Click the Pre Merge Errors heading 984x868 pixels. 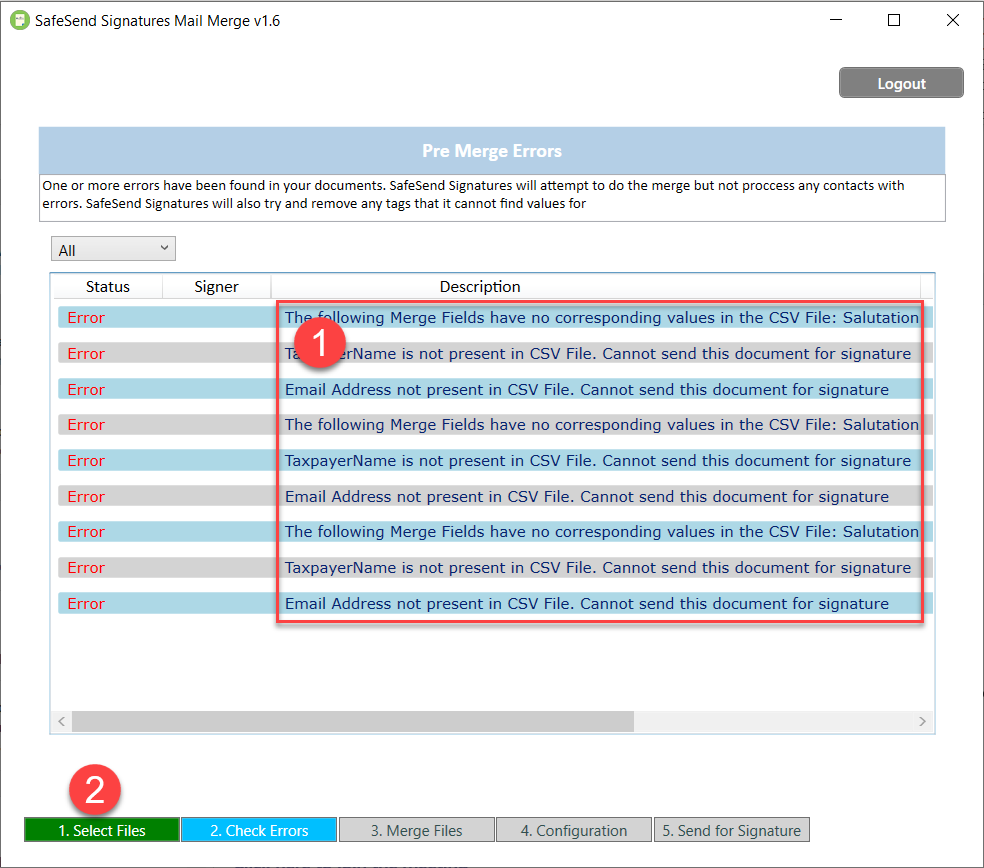click(491, 151)
